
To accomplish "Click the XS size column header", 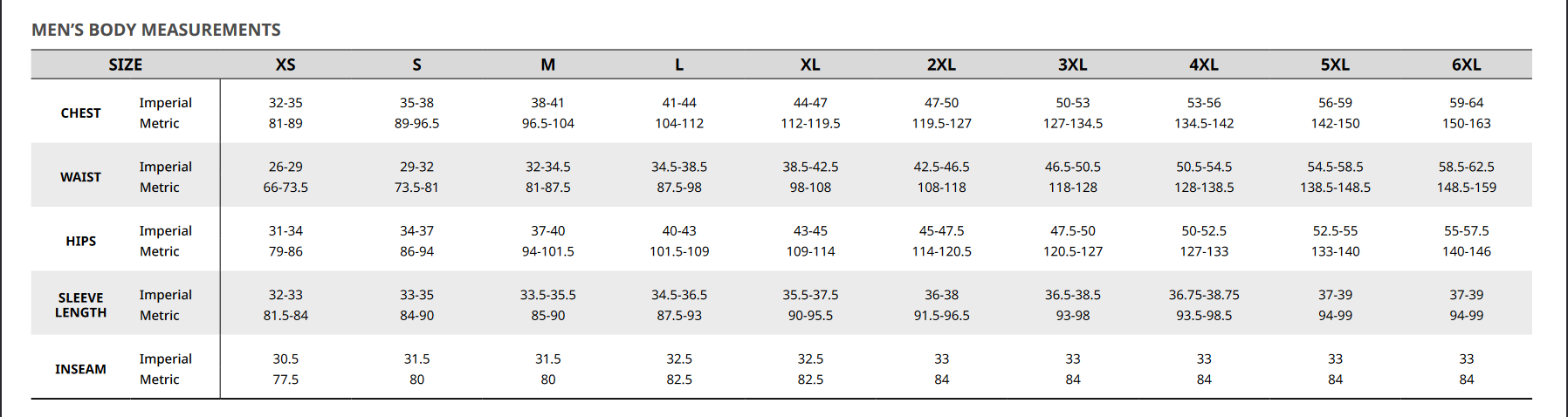I will (x=285, y=65).
